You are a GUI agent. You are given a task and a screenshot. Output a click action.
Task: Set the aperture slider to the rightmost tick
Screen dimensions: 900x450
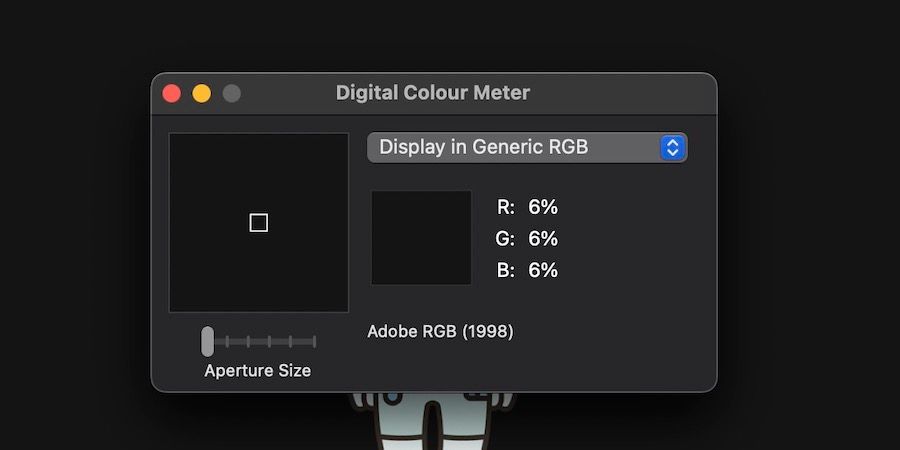point(315,341)
